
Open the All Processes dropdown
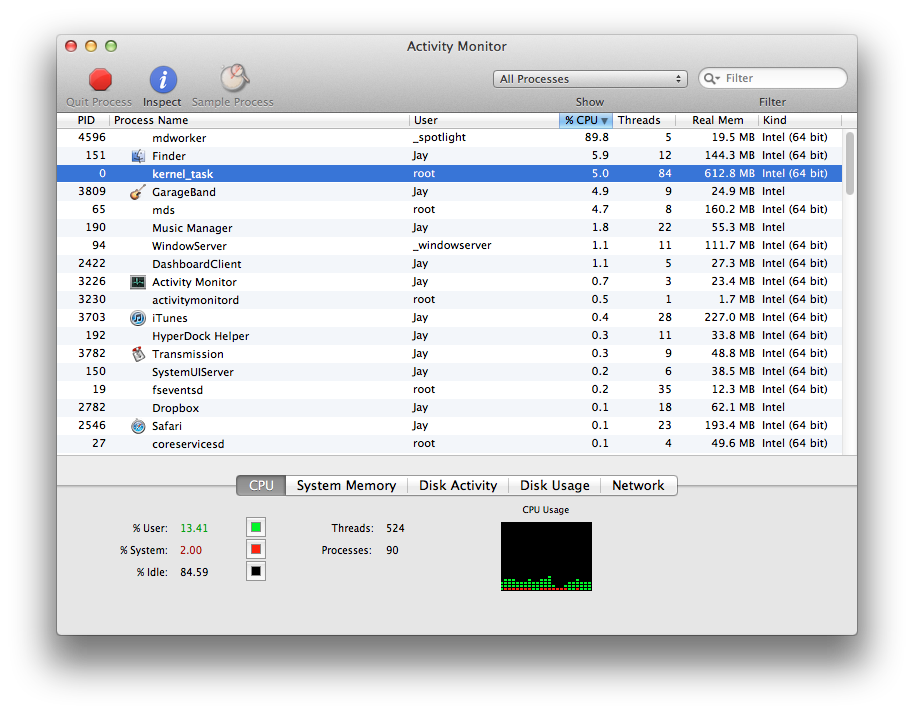click(x=590, y=79)
